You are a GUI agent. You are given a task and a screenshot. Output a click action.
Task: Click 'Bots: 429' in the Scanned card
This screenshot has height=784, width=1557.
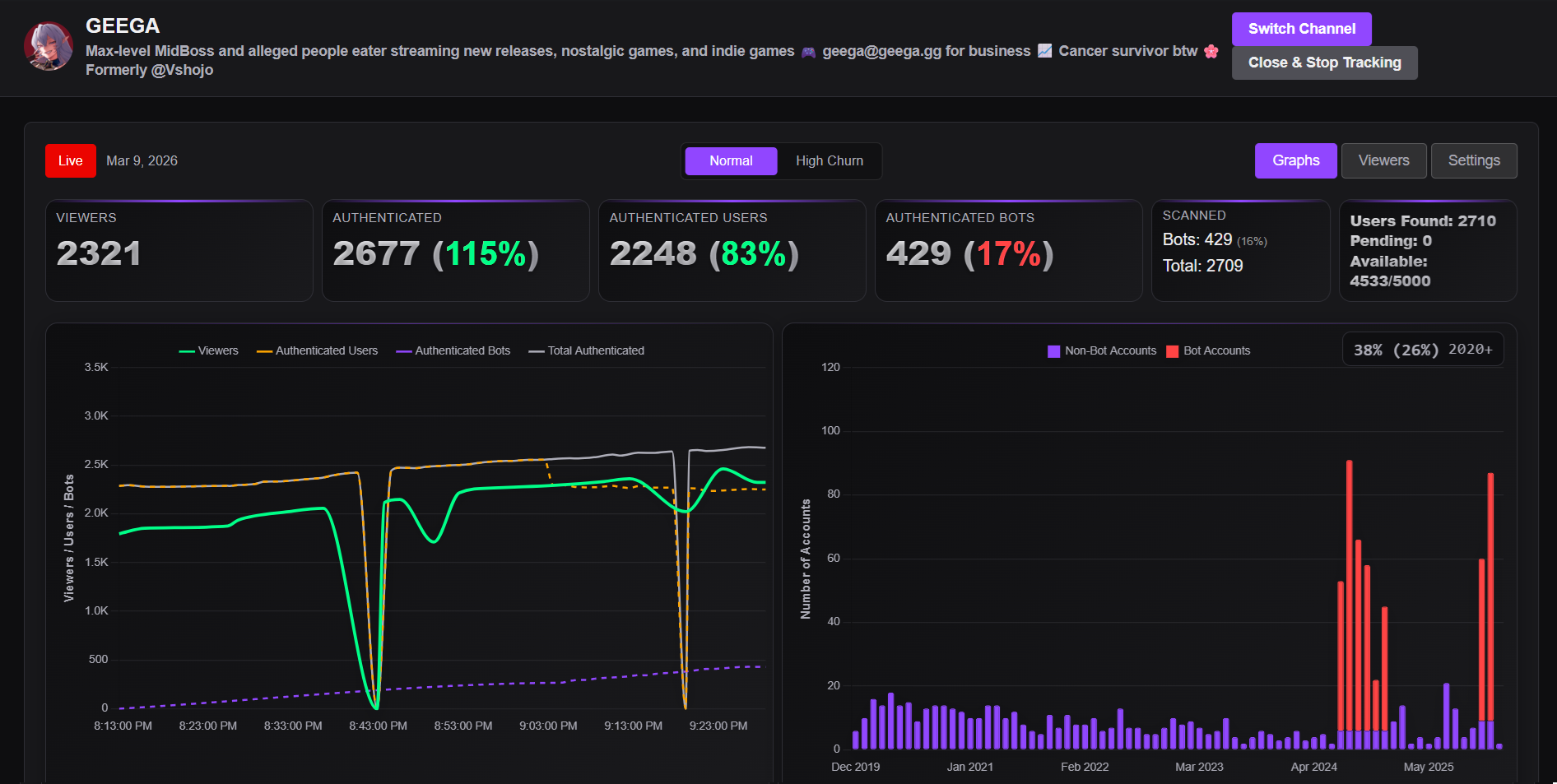tap(1197, 239)
